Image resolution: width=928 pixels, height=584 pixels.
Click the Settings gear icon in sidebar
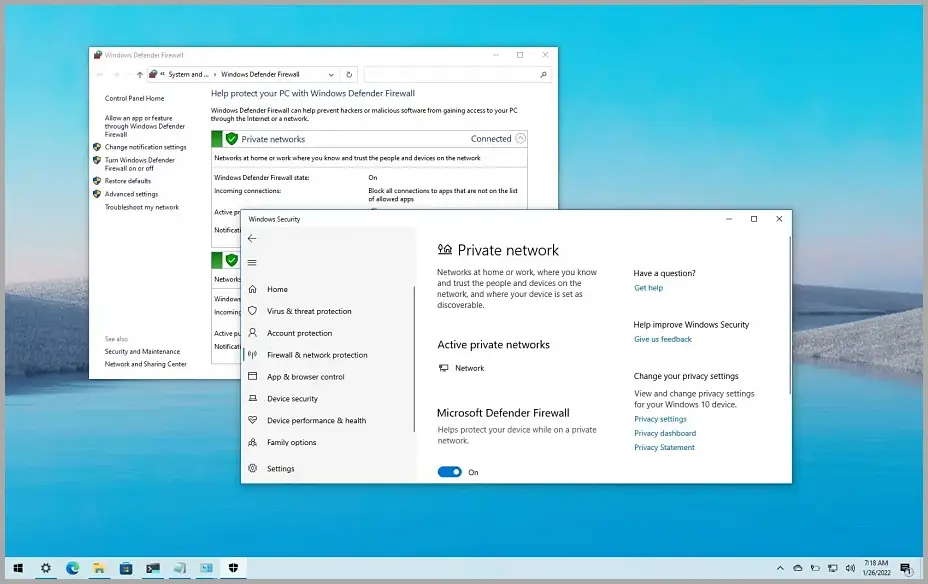point(253,468)
